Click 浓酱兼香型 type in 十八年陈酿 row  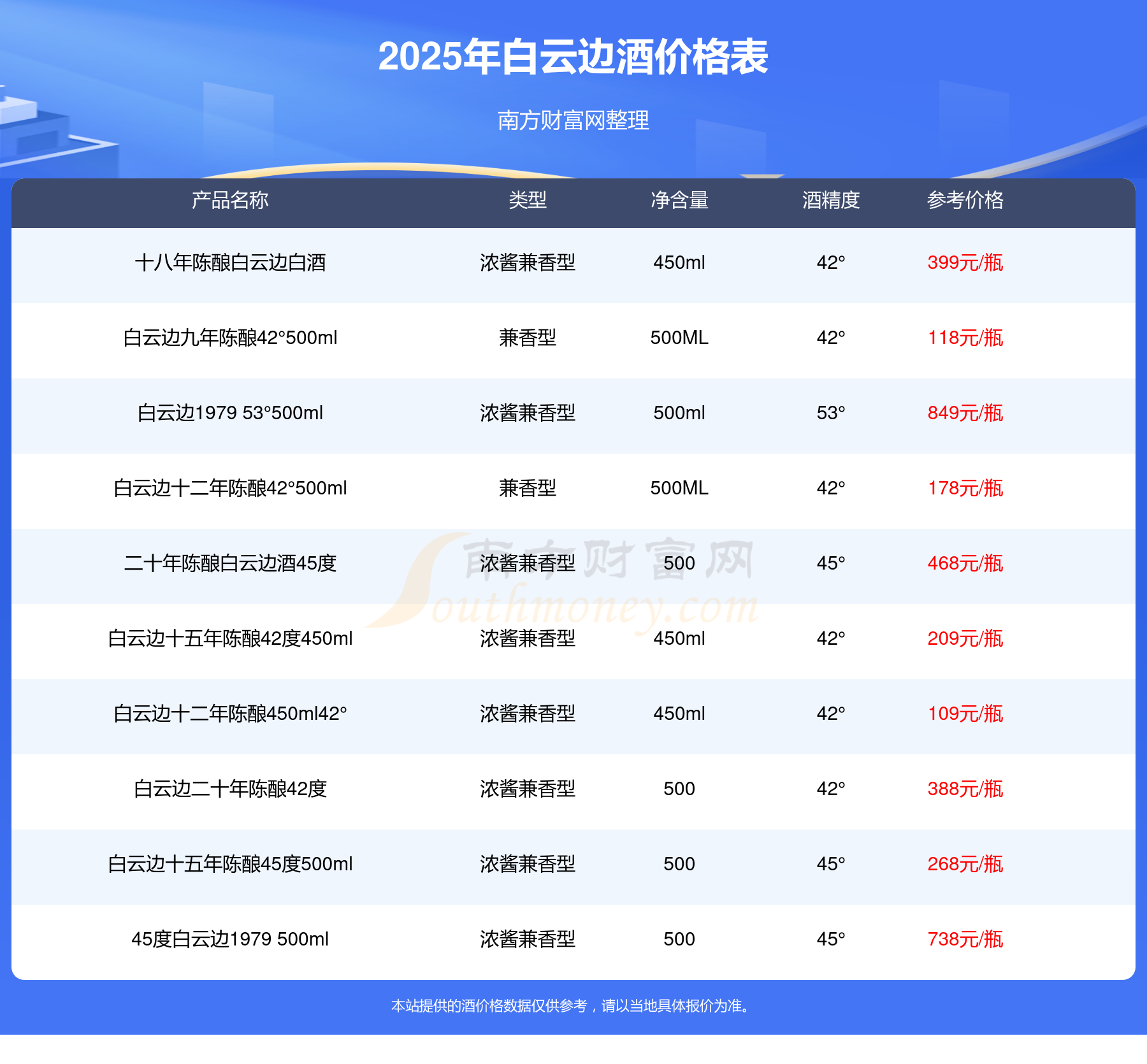coord(528,262)
